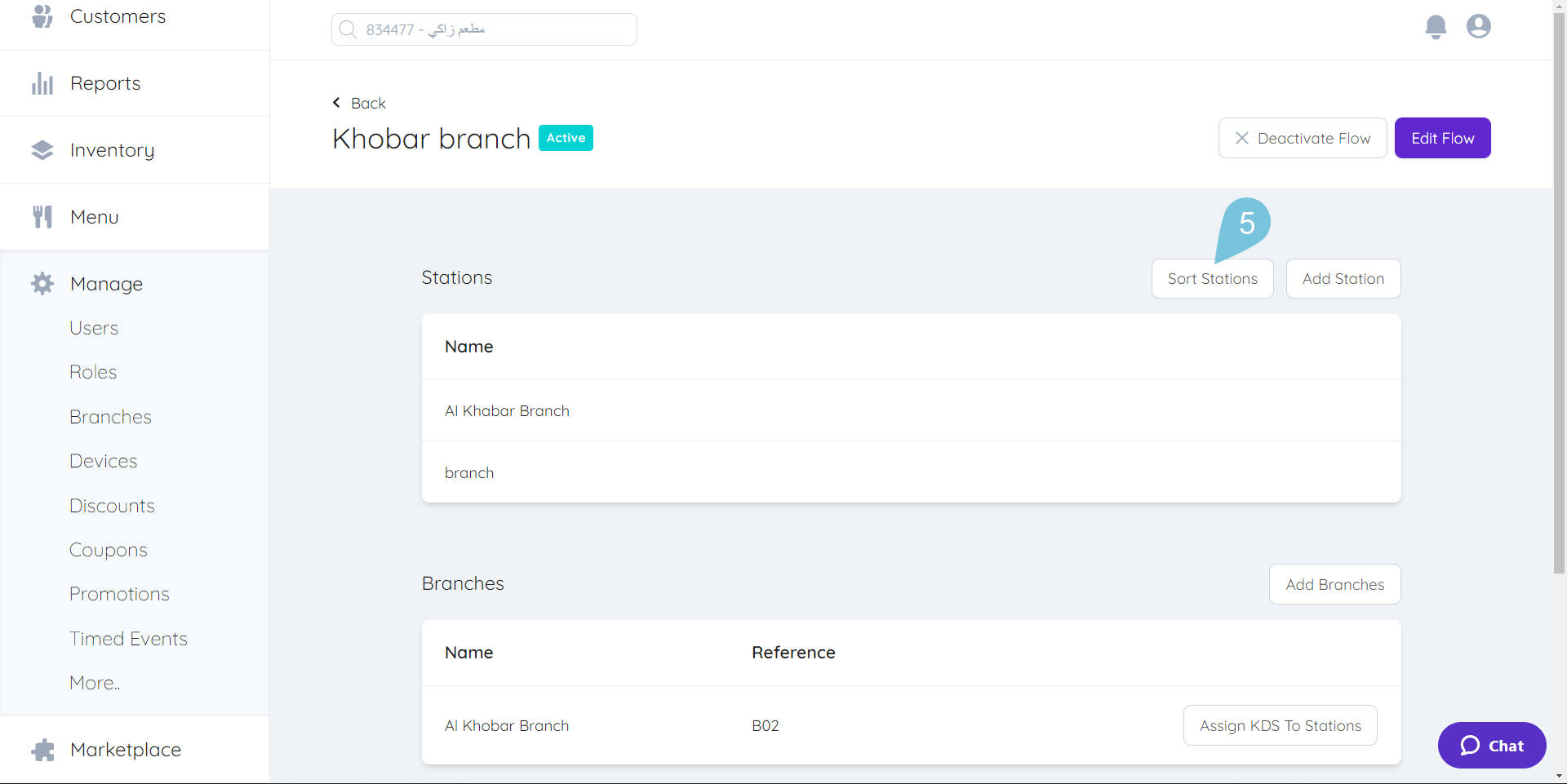
Task: Select Branches under Manage
Action: [x=110, y=416]
